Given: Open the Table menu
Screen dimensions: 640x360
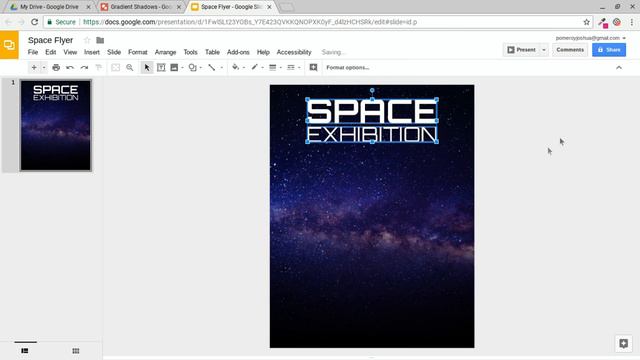Looking at the screenshot, I should [212, 52].
